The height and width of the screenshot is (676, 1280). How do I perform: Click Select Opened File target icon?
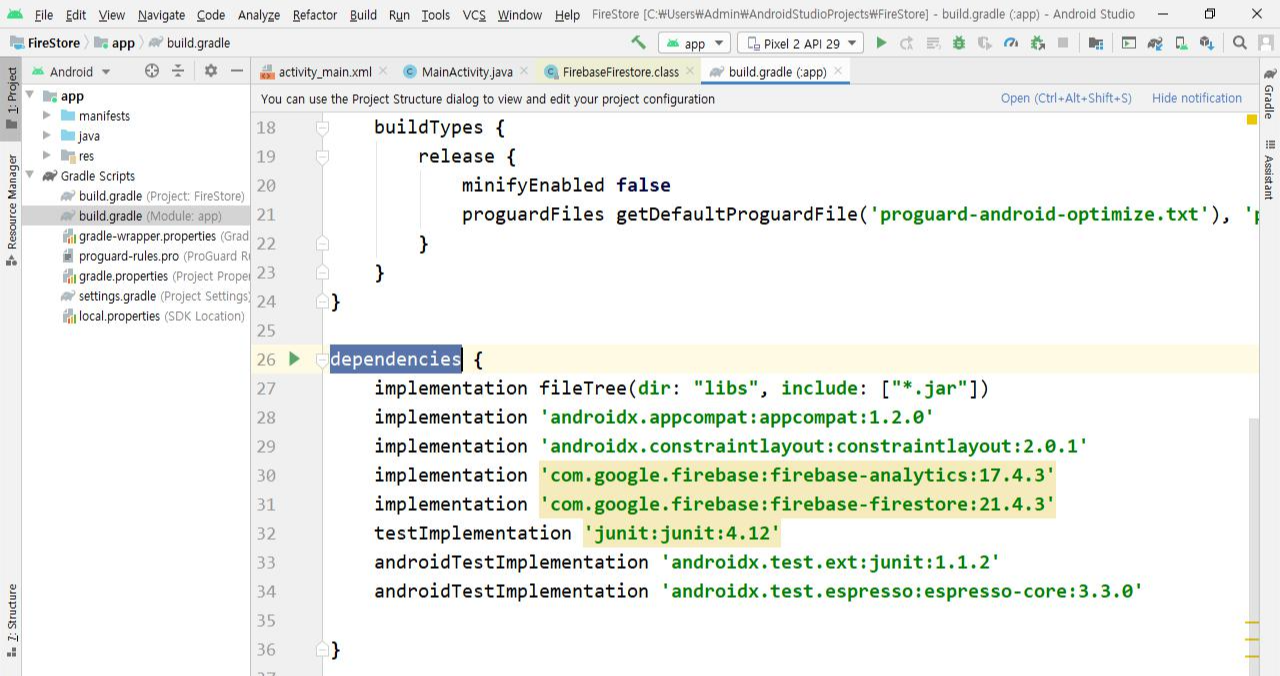click(x=152, y=71)
